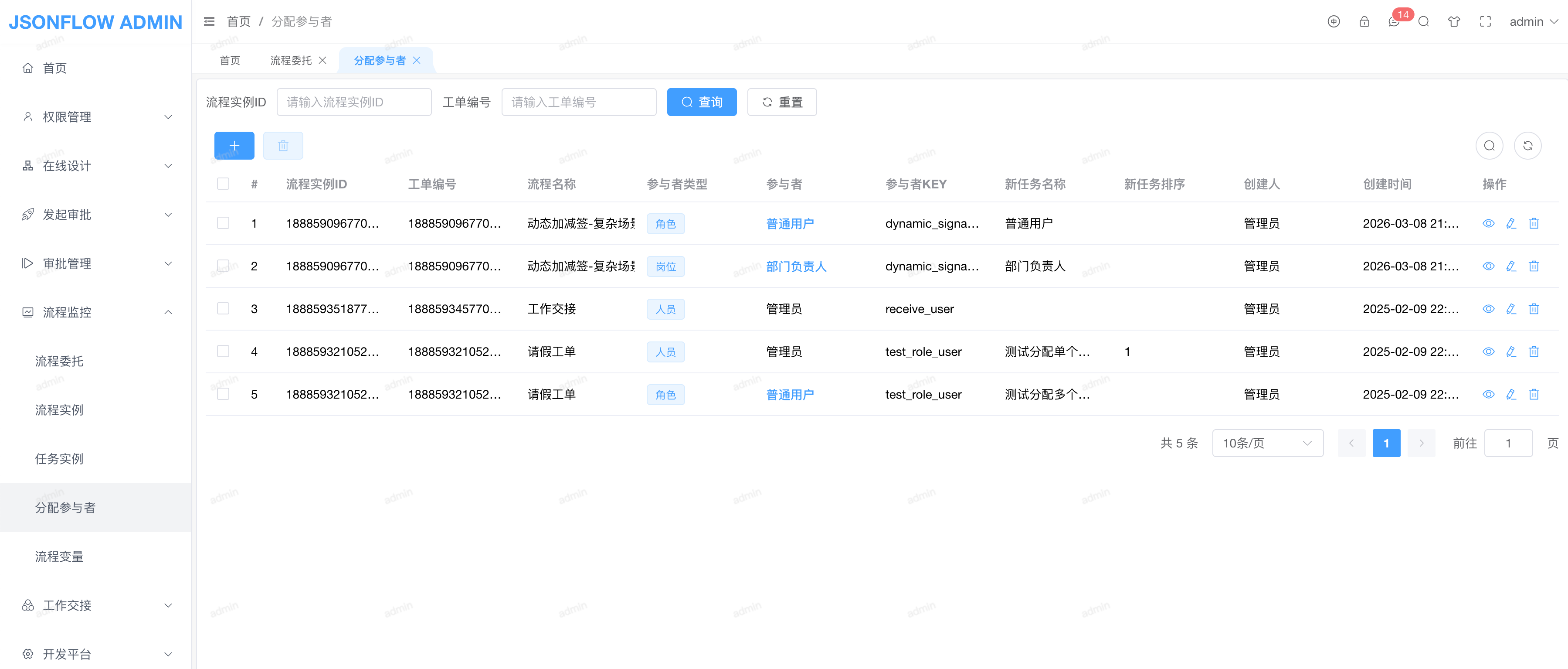
Task: Click the 查询 search button
Action: click(701, 102)
